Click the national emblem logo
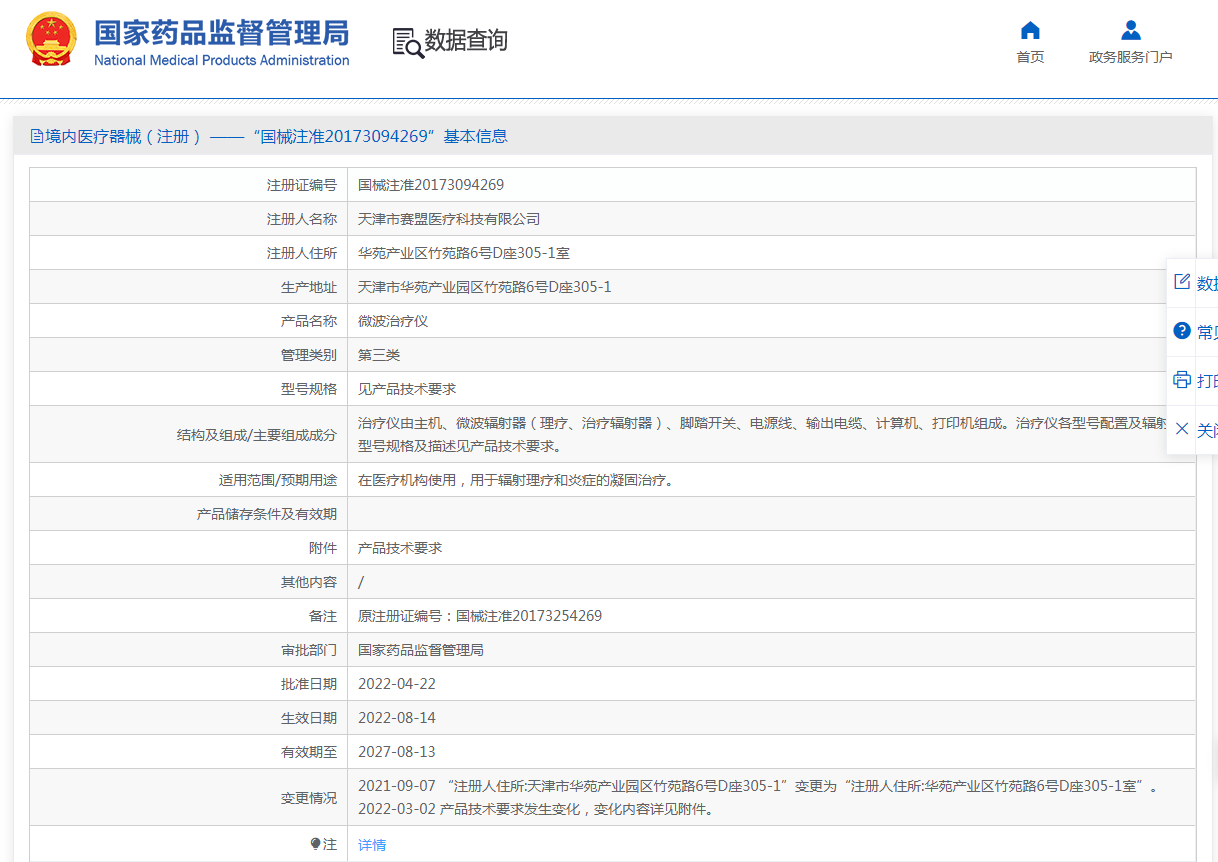Viewport: 1218px width, 862px height. (52, 40)
